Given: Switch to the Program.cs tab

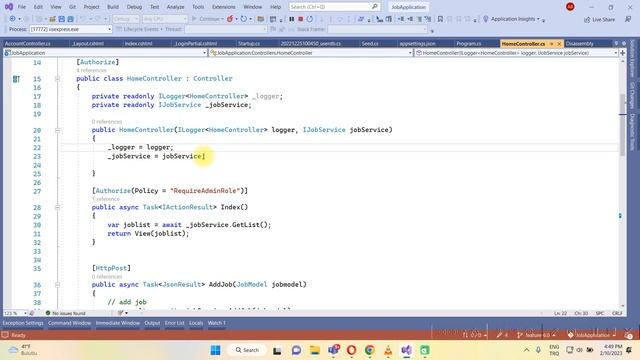Looking at the screenshot, I should (469, 43).
